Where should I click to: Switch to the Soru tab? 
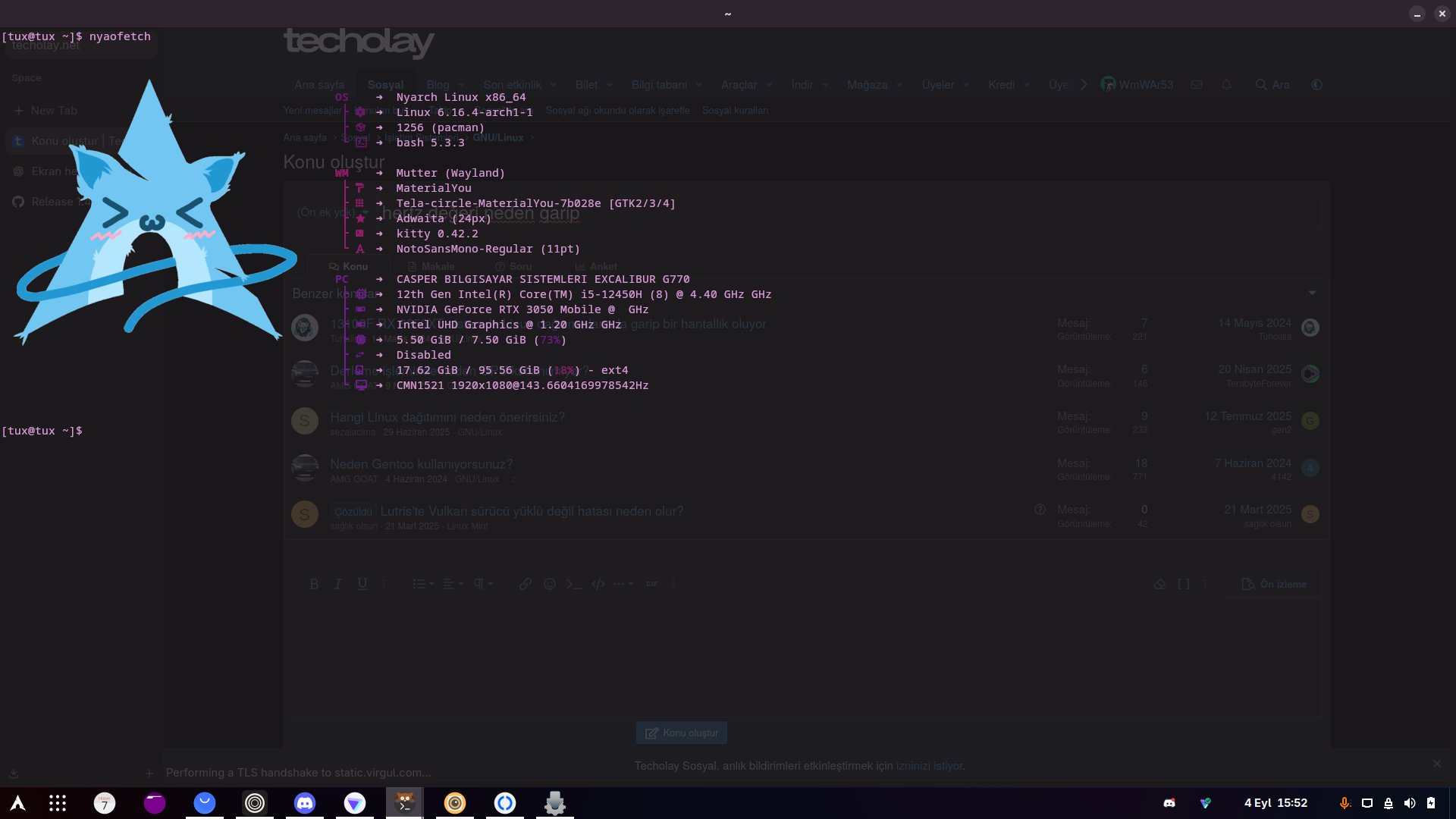pyautogui.click(x=513, y=267)
